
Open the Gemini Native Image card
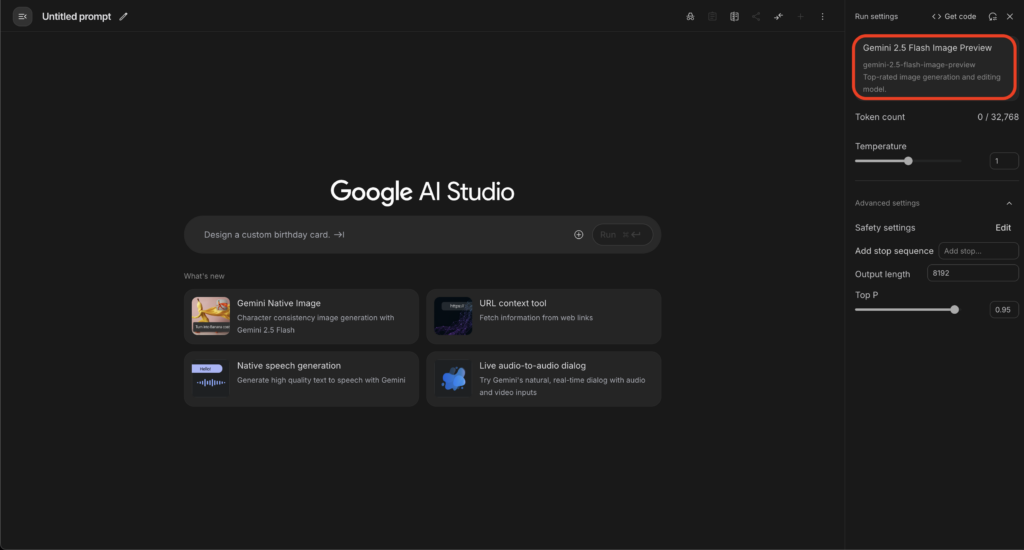pos(301,317)
